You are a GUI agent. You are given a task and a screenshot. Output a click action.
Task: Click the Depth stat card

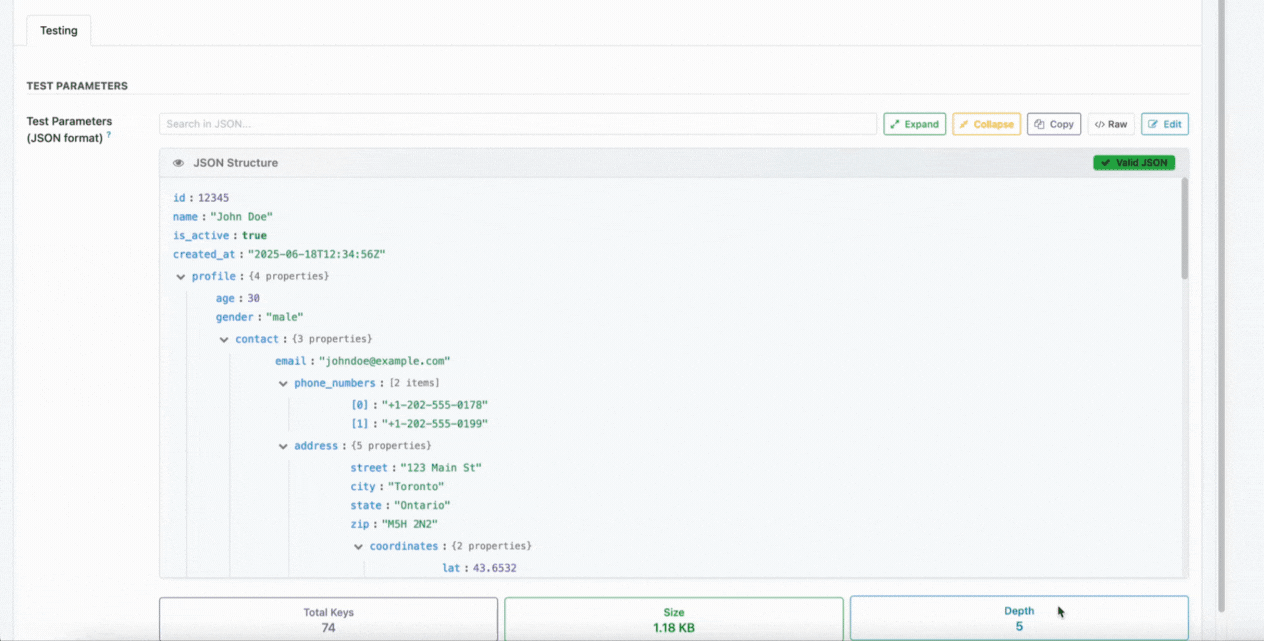1018,619
